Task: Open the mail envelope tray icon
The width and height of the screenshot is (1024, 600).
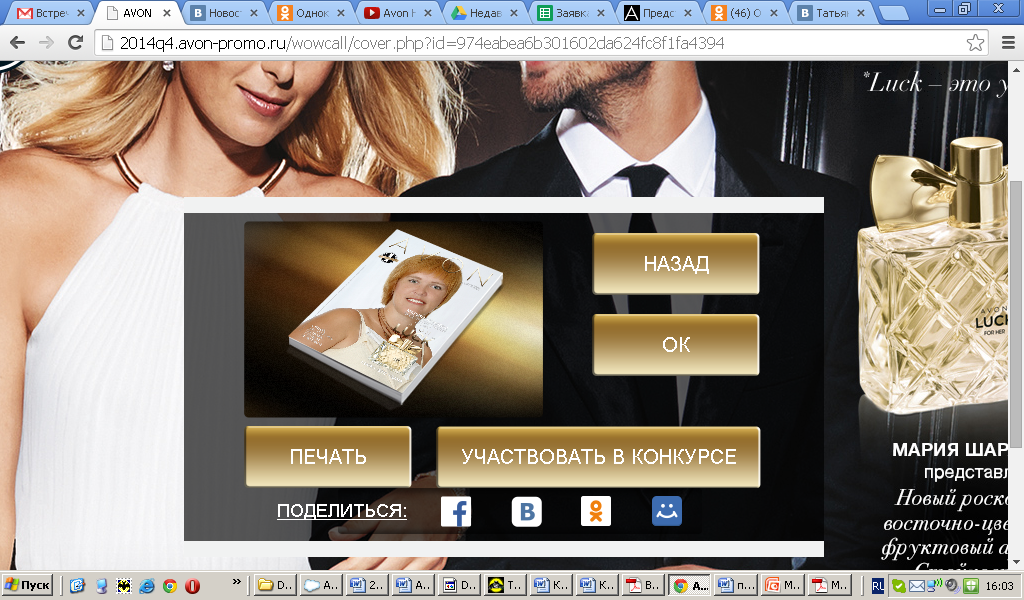Action: 916,586
